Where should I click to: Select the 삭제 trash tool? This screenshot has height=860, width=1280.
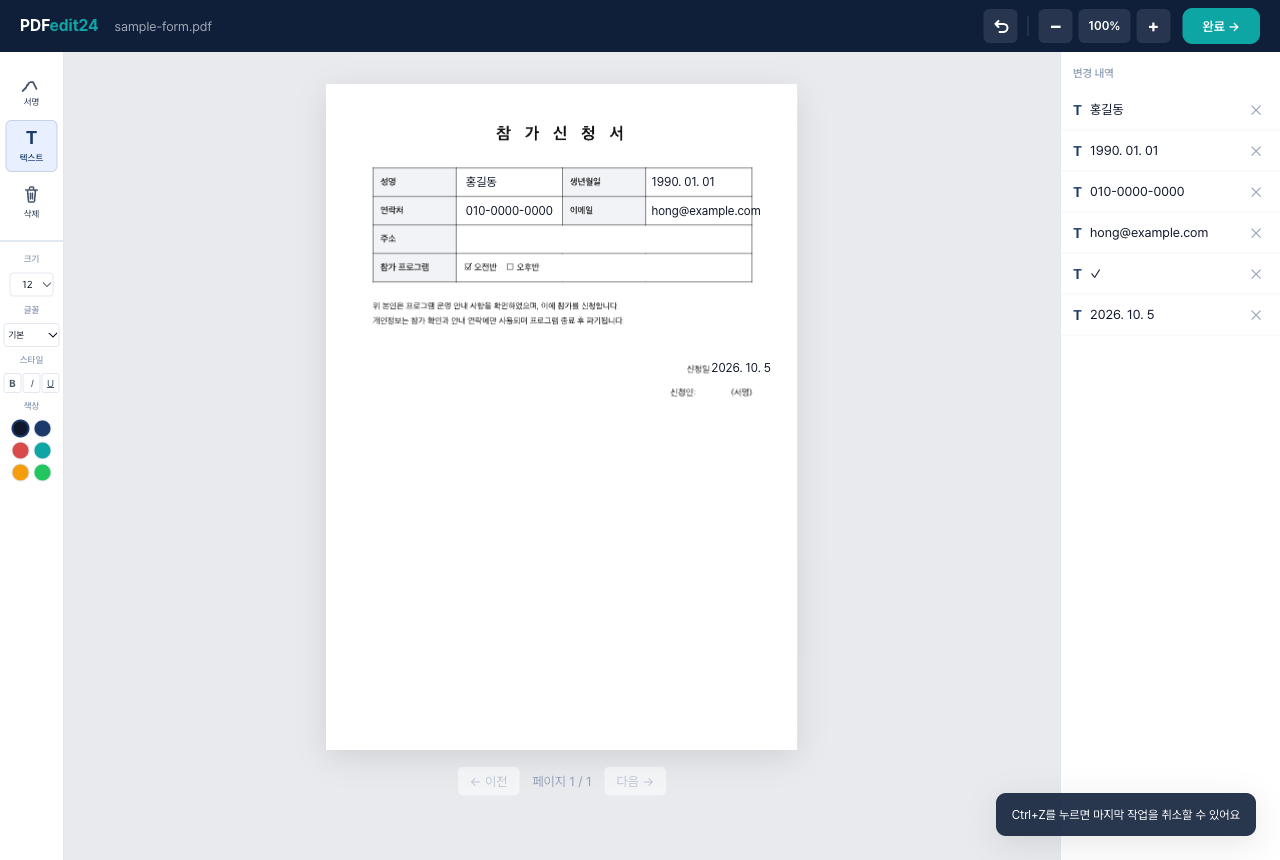[x=31, y=202]
